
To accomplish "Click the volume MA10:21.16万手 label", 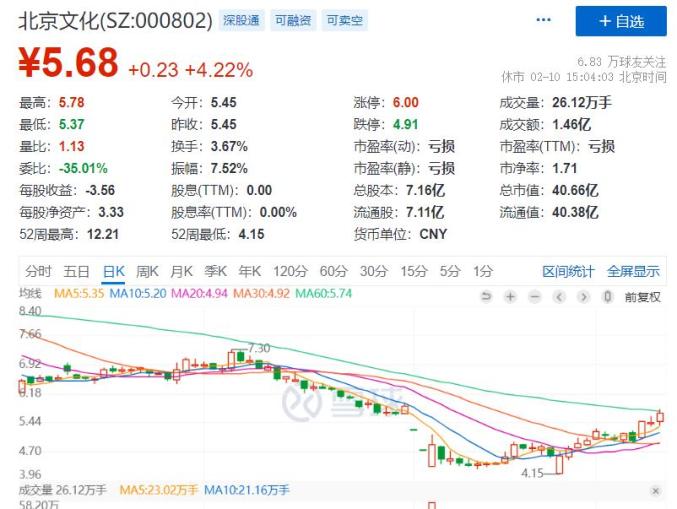I will point(247,490).
